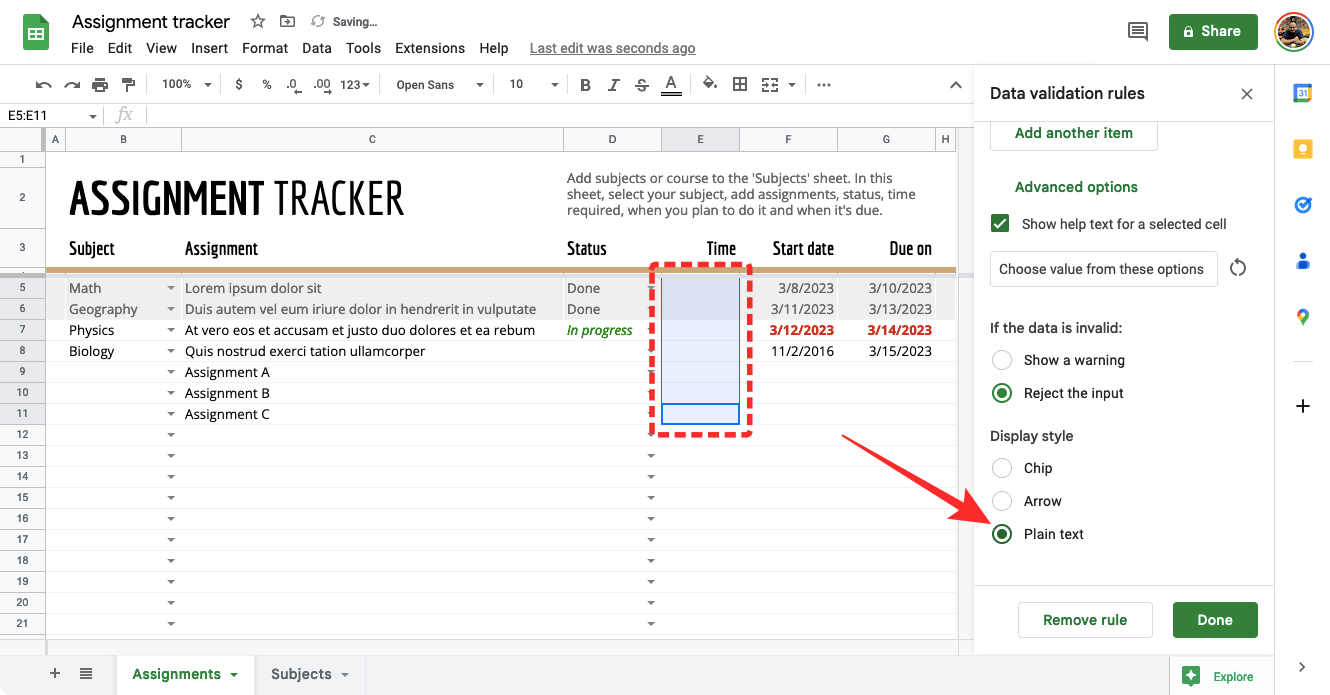Open Google Maps in side panel
The image size is (1330, 695).
pos(1302,317)
